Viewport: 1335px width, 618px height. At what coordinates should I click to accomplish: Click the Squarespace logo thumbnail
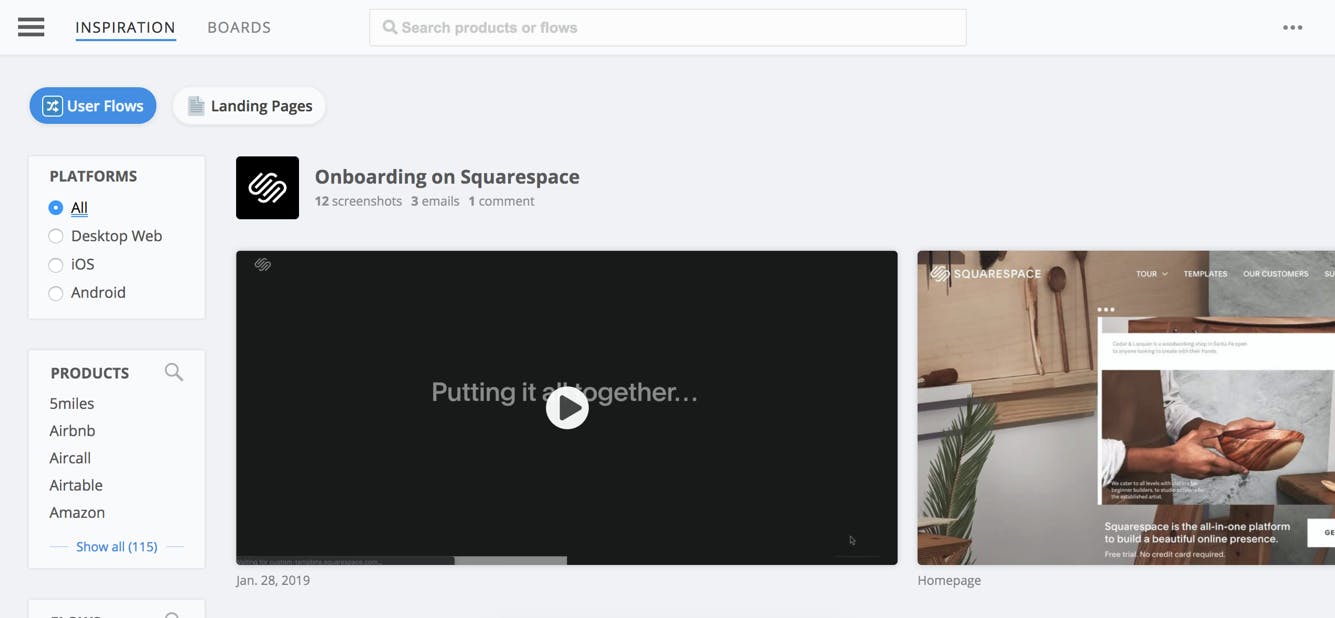267,188
